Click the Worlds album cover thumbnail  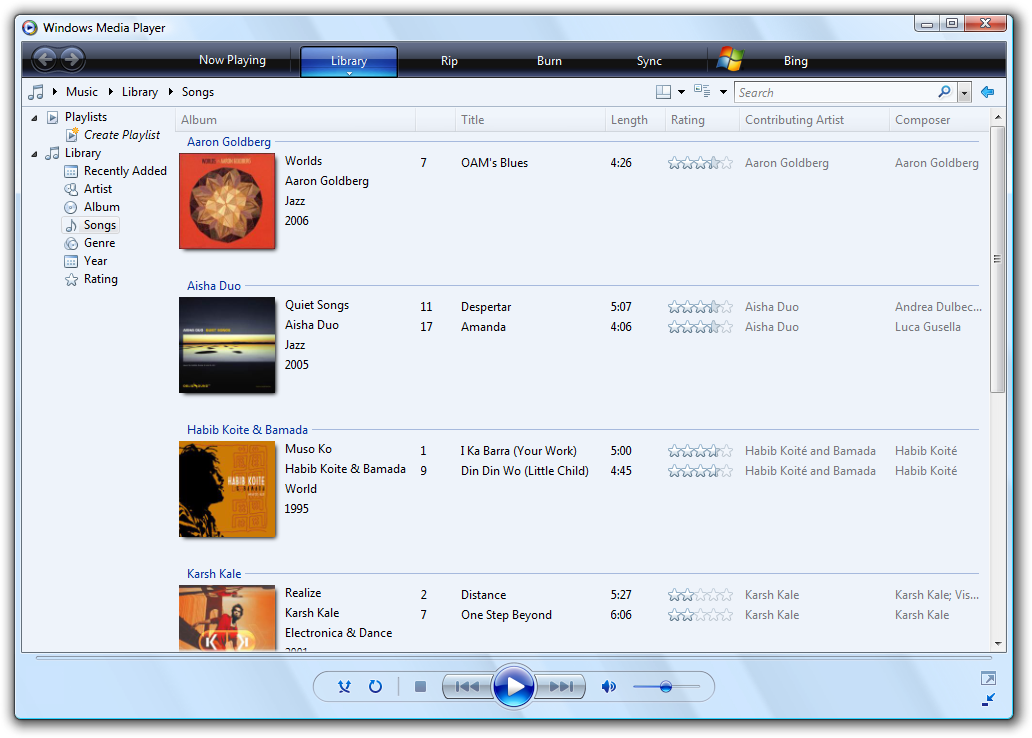[227, 201]
